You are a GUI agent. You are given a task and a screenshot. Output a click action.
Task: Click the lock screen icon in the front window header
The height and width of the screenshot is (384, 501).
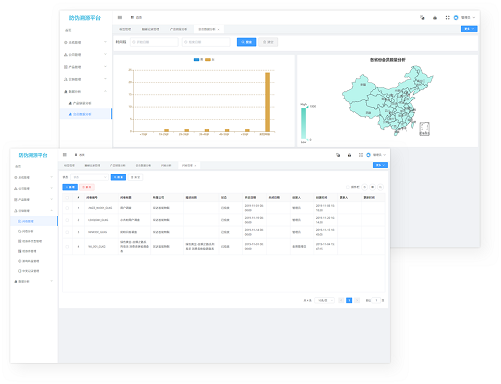349,155
